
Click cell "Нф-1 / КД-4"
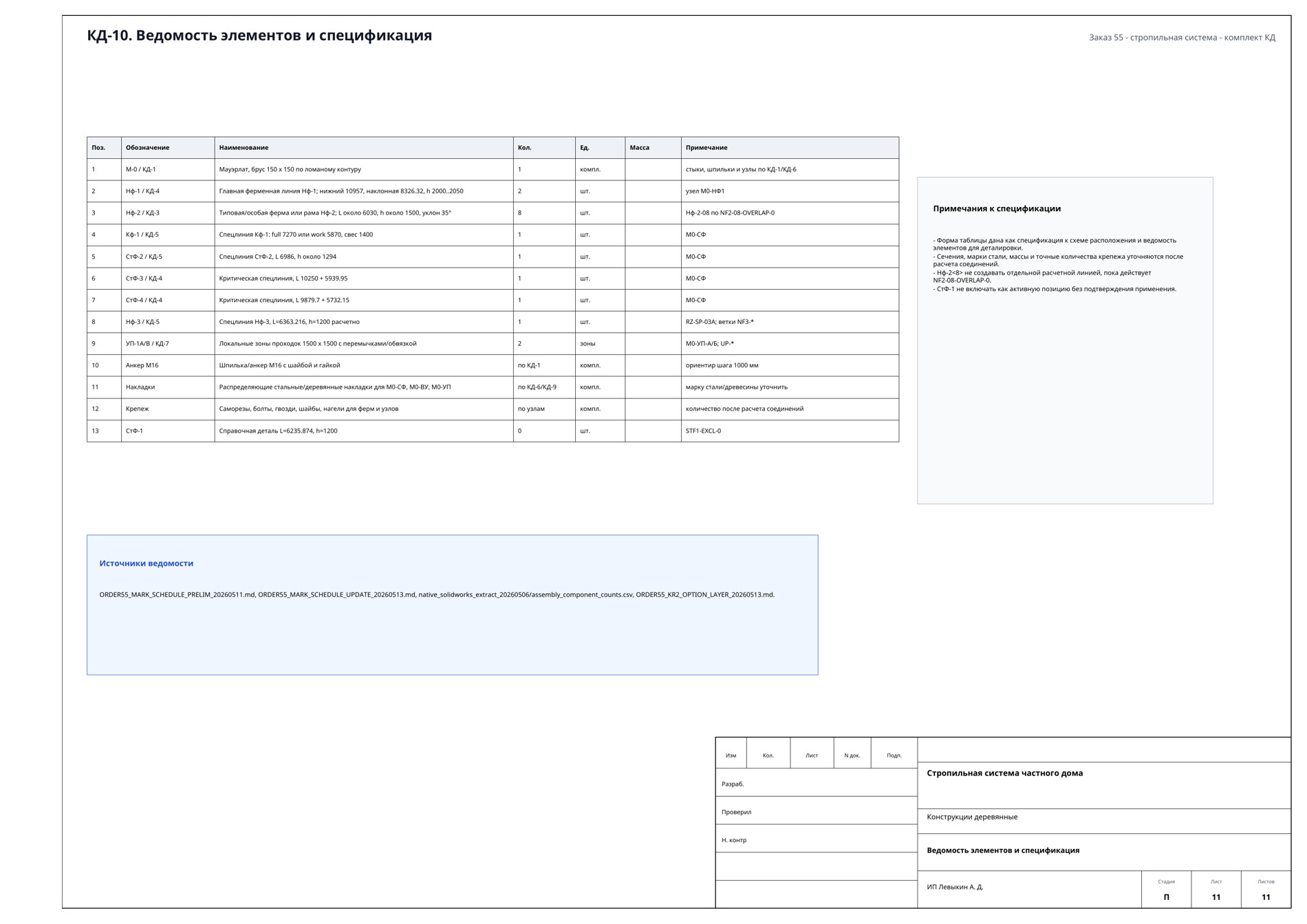[168, 191]
